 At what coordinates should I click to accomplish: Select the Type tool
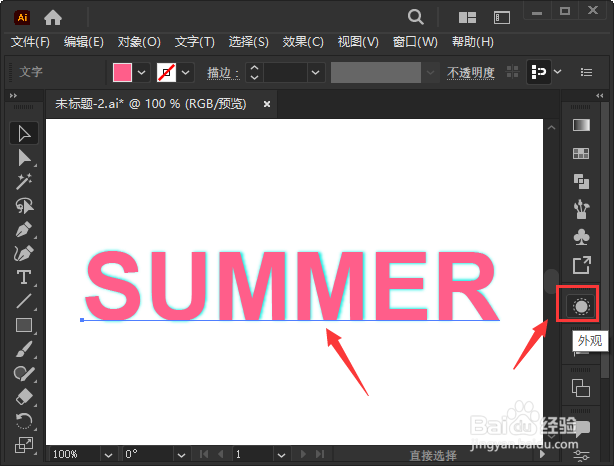(24, 277)
